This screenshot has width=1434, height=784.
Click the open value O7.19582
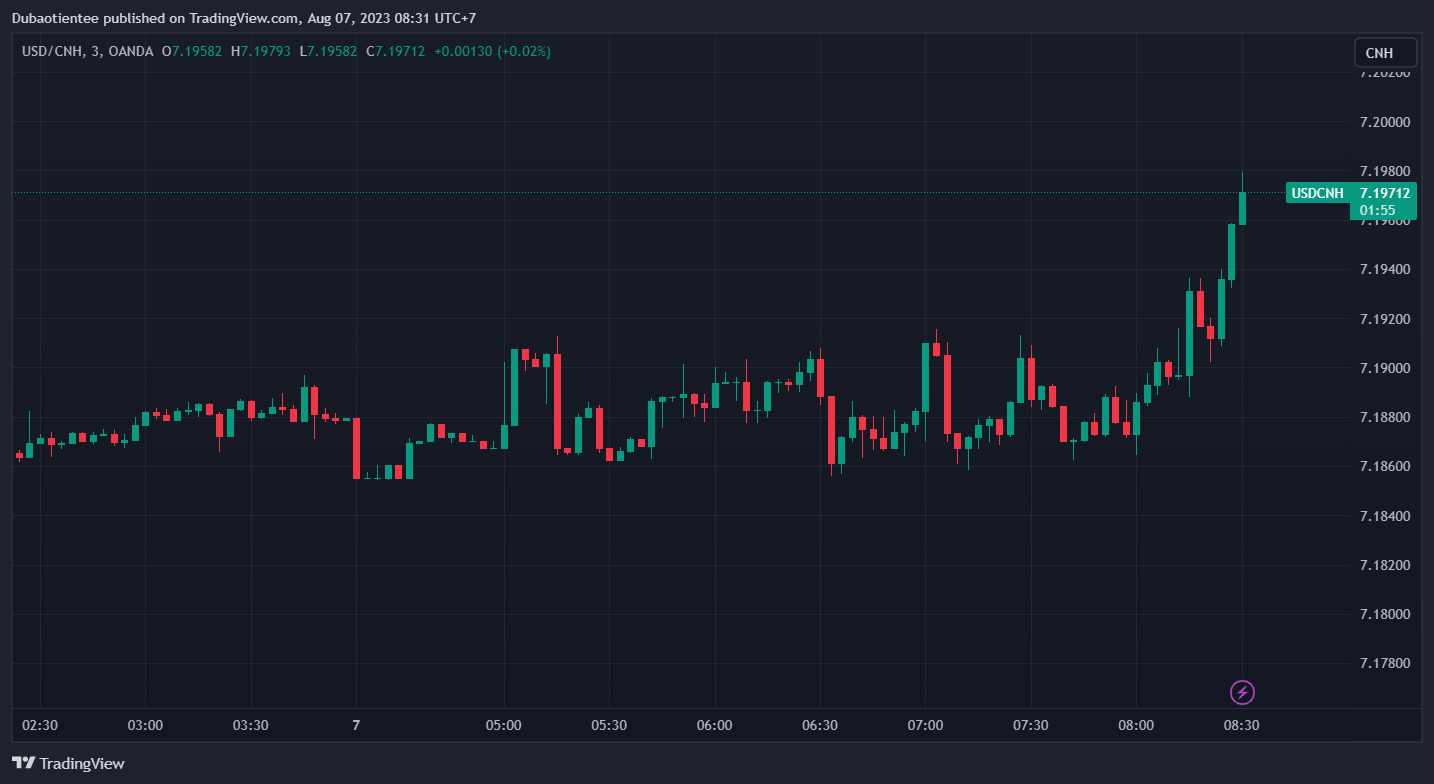click(192, 51)
